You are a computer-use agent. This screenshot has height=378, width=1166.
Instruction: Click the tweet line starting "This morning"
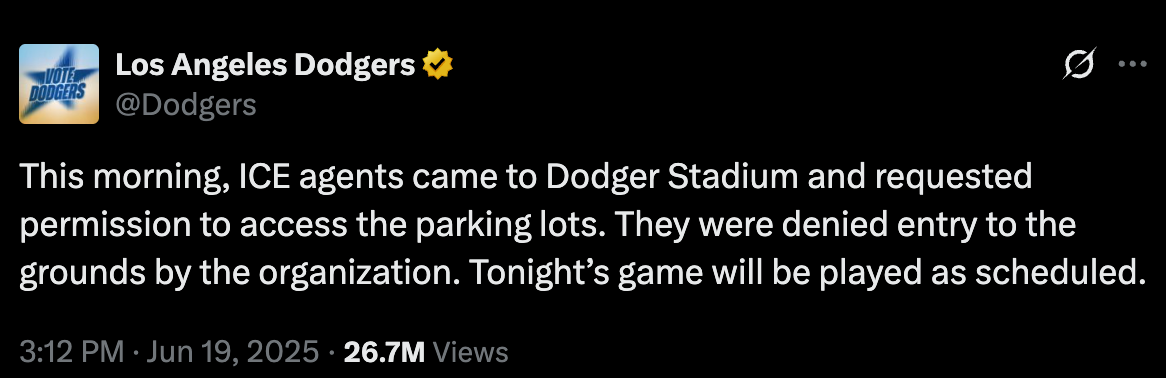(526, 177)
